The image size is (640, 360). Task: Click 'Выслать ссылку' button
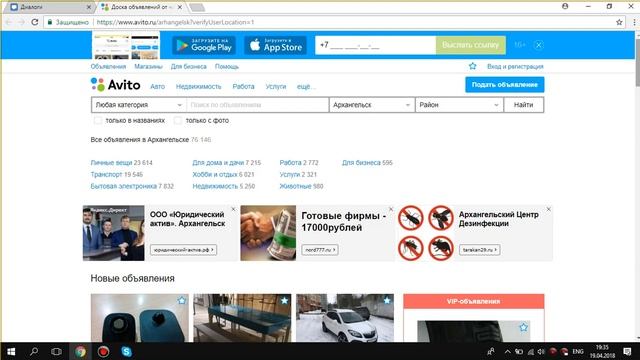[x=471, y=45]
